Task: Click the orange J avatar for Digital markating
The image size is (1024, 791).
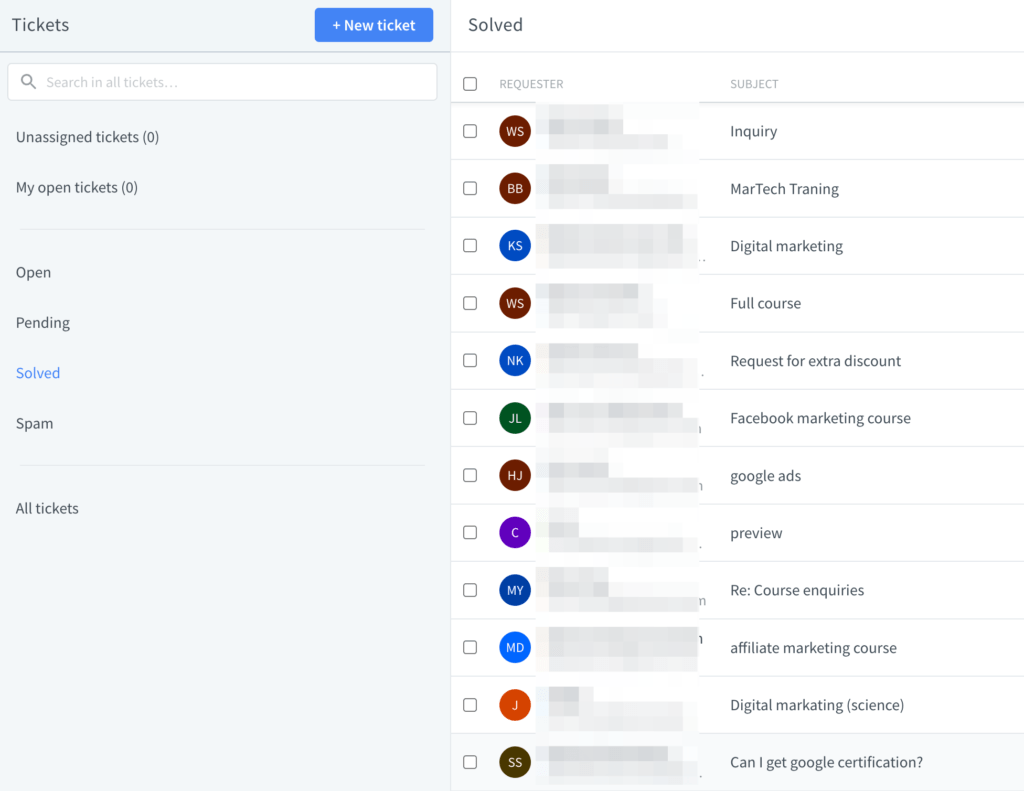Action: pos(514,705)
